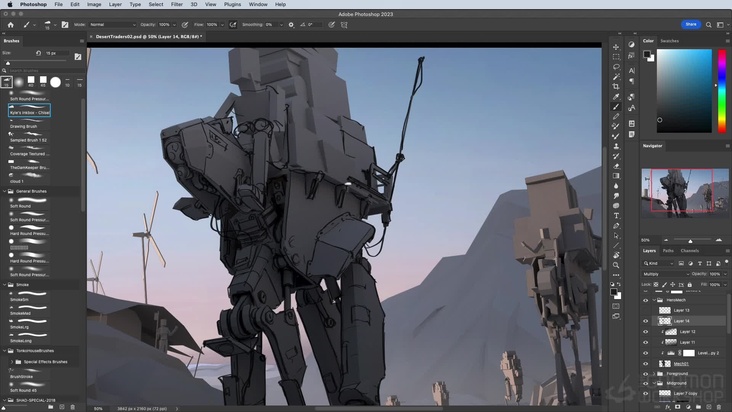The height and width of the screenshot is (412, 732).
Task: Open layer filter Kind dropdown
Action: [658, 264]
